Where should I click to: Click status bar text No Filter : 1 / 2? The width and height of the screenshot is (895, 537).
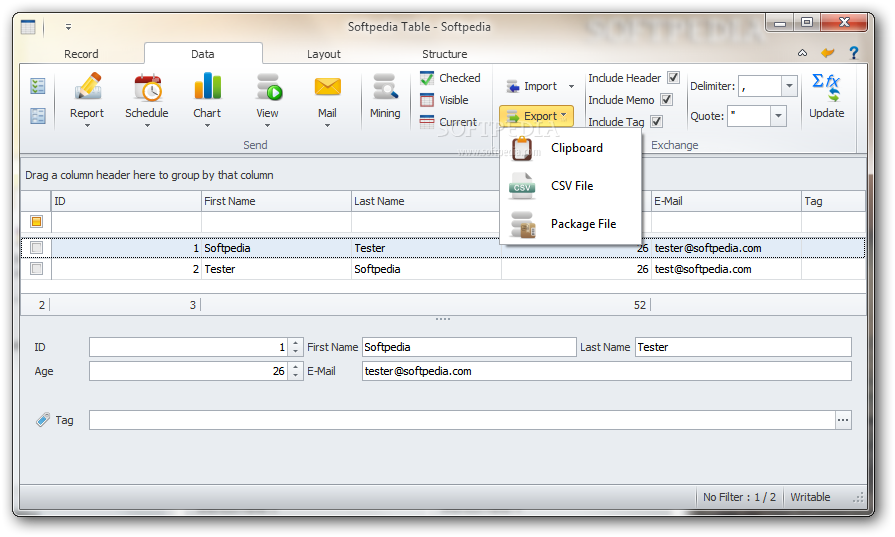click(x=739, y=497)
